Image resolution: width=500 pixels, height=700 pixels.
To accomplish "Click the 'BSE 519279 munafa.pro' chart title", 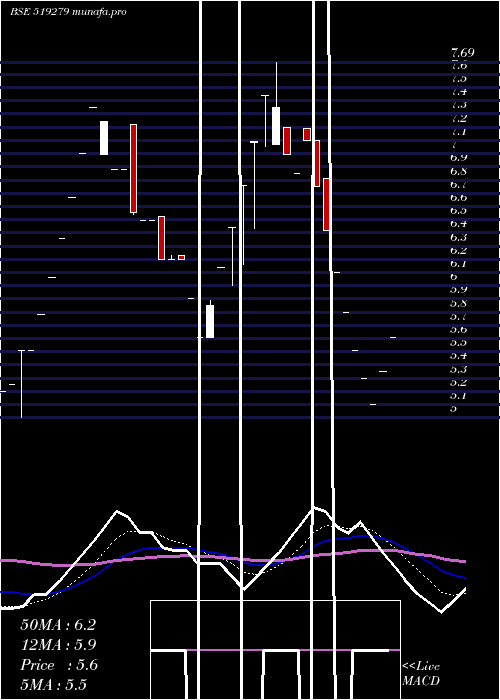I will [x=68, y=12].
